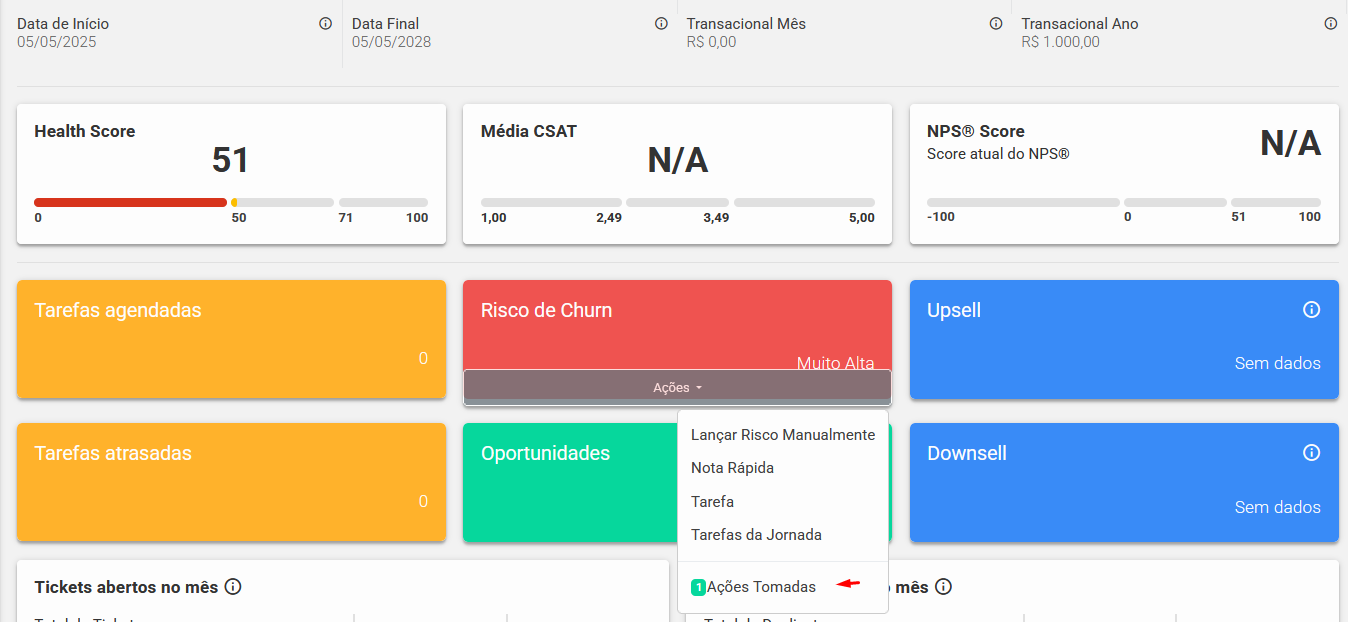Open the Tarefas agendadas card
Image resolution: width=1348 pixels, height=622 pixels.
[231, 339]
